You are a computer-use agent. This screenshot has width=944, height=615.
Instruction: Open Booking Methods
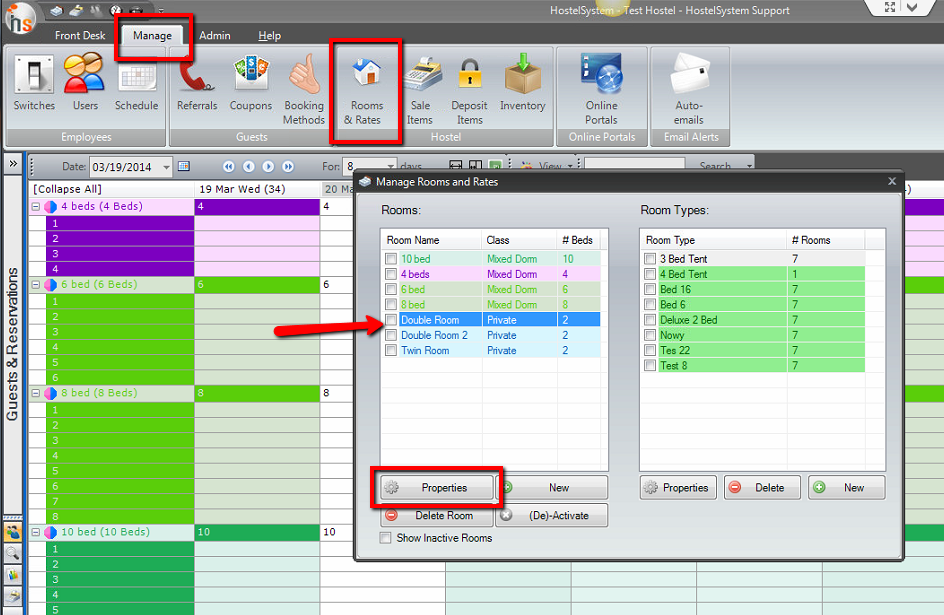(x=304, y=90)
